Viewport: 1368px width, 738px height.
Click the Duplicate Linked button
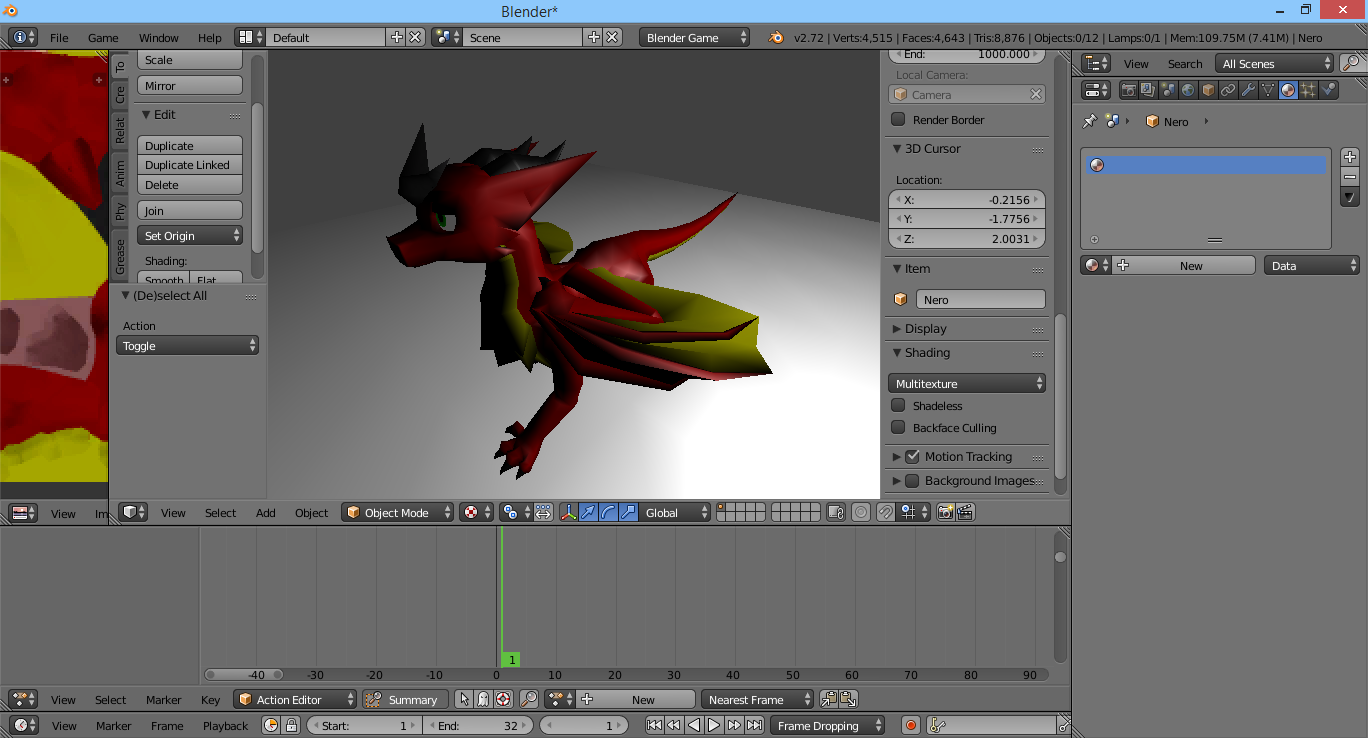pyautogui.click(x=190, y=165)
